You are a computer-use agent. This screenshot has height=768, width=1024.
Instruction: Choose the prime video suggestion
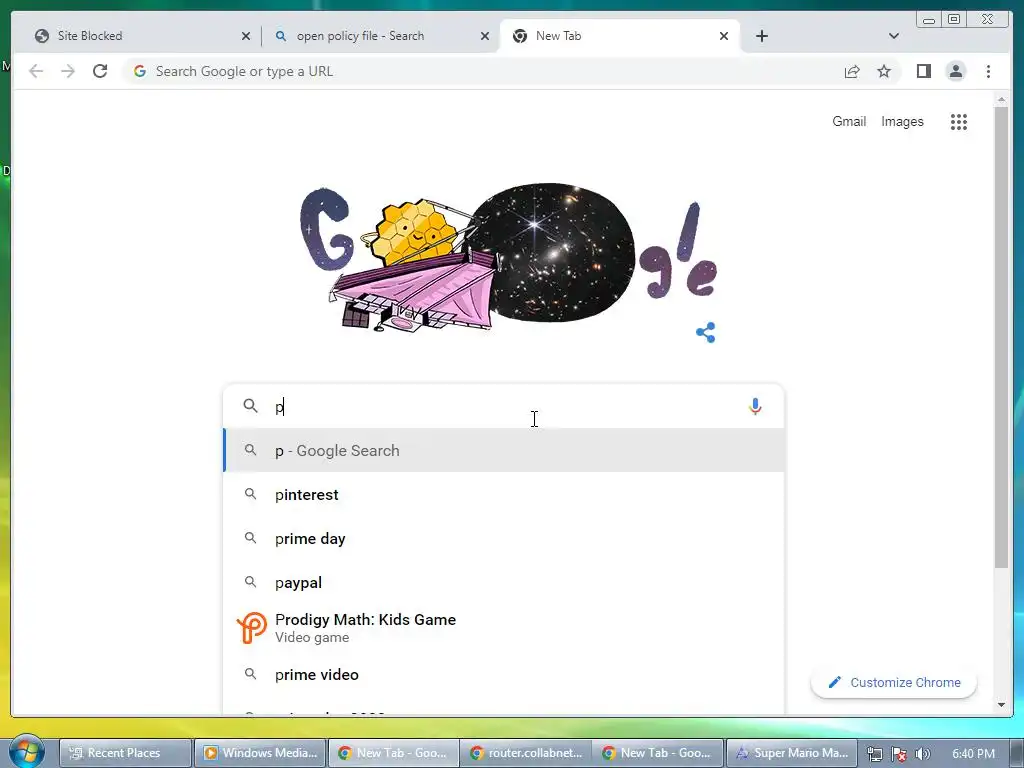pyautogui.click(x=504, y=675)
